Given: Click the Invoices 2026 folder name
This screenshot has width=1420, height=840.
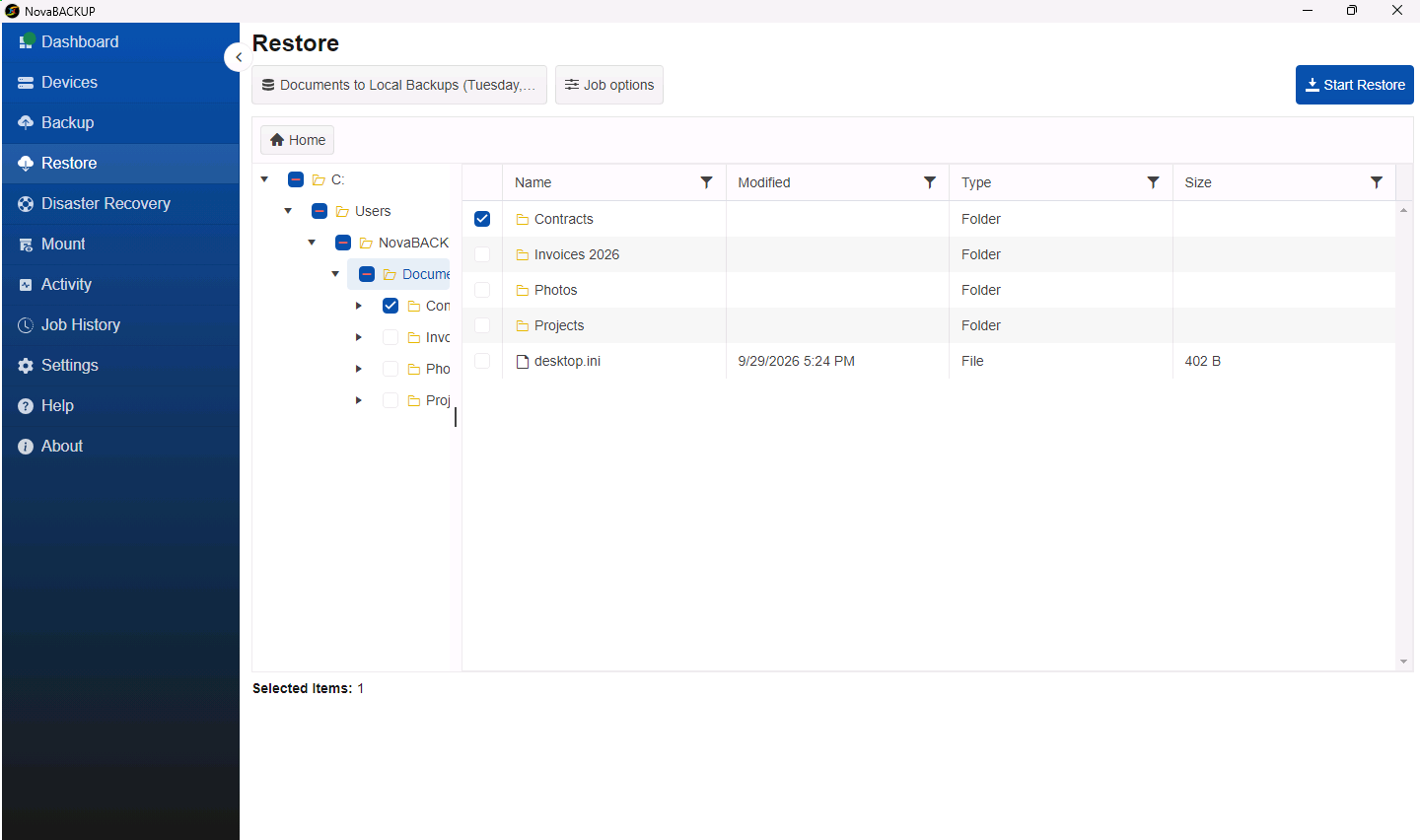Looking at the screenshot, I should [577, 254].
